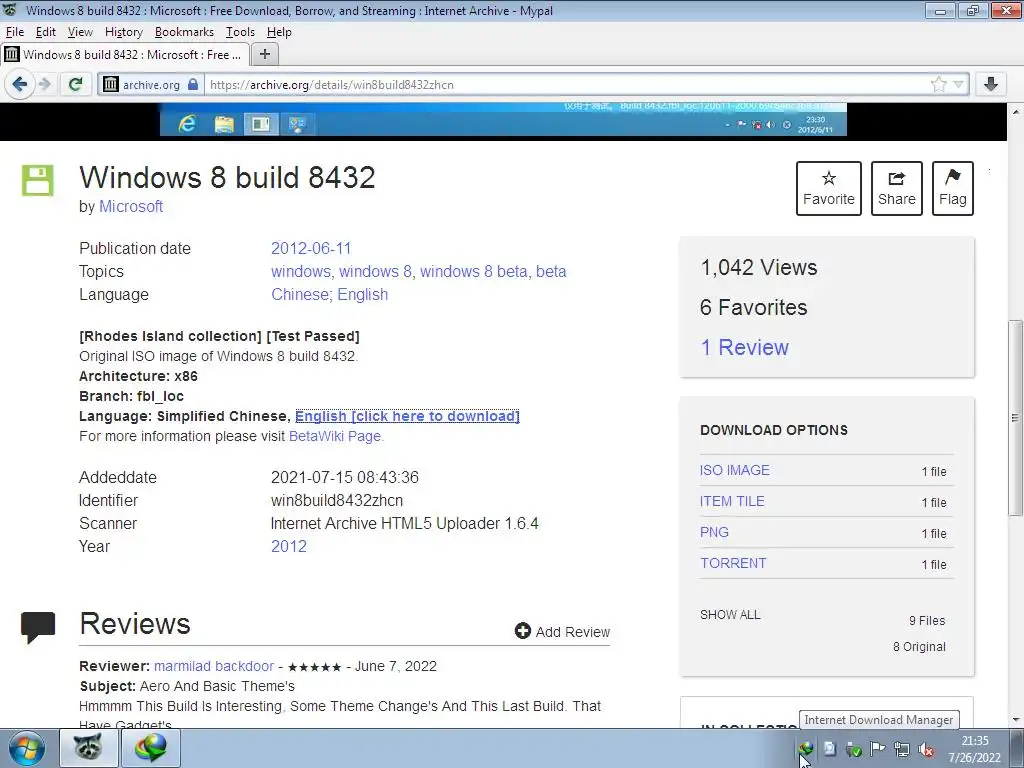The height and width of the screenshot is (768, 1024).
Task: Download the ISO IMAGE option
Action: click(x=735, y=470)
